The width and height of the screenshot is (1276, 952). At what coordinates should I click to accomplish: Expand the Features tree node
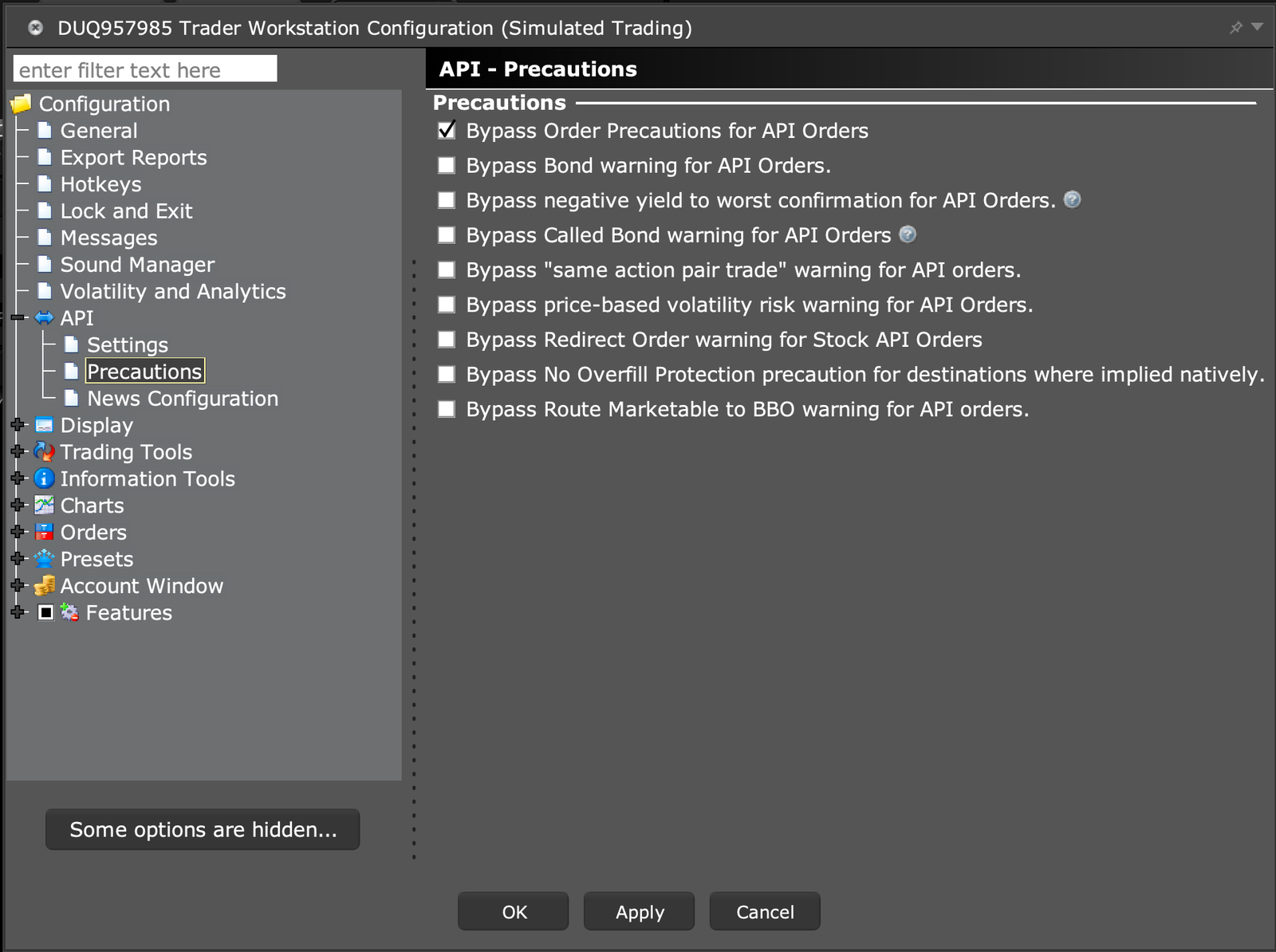click(18, 612)
